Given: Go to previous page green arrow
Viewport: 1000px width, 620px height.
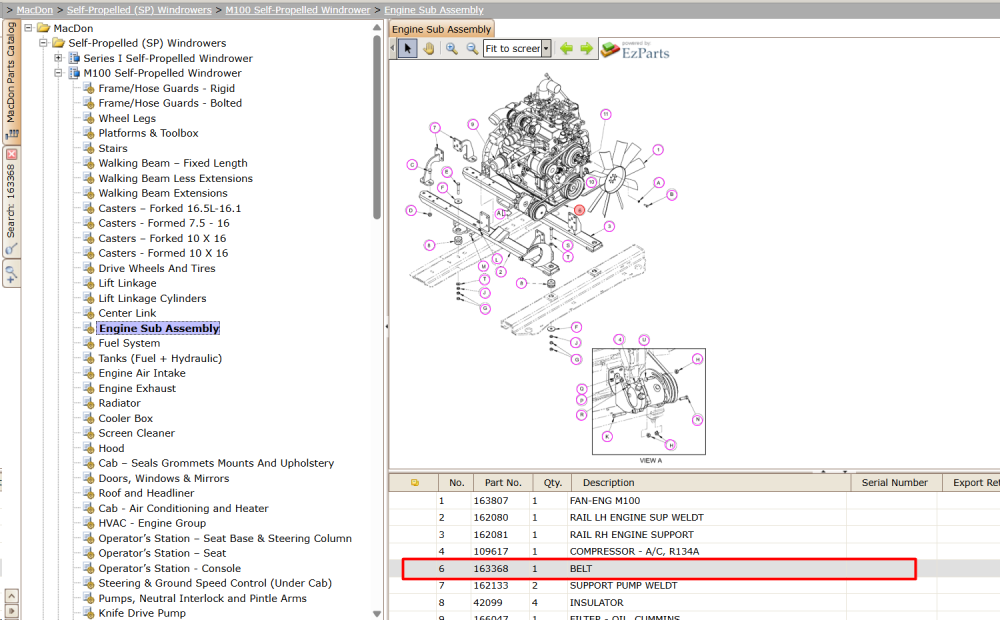Looking at the screenshot, I should pos(566,48).
